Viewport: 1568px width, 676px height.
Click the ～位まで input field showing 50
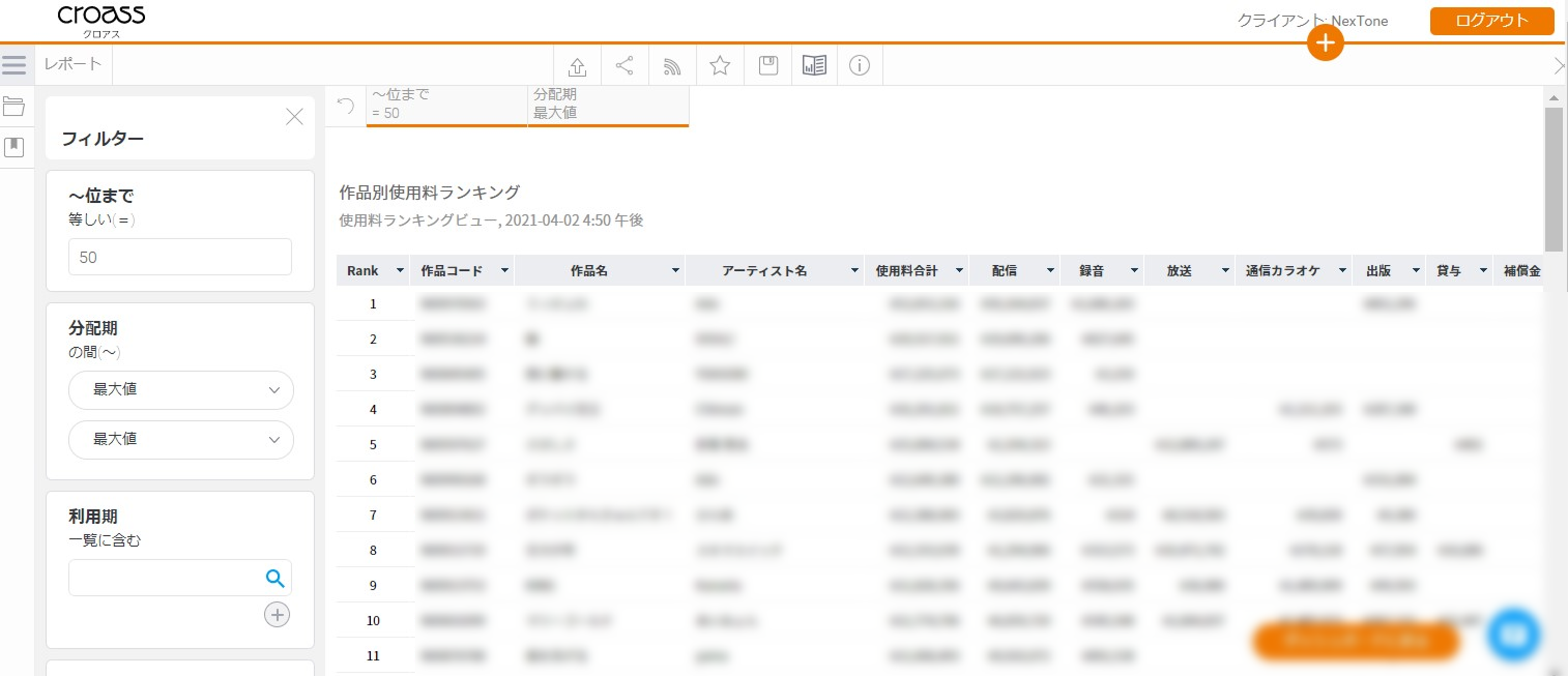pos(180,257)
